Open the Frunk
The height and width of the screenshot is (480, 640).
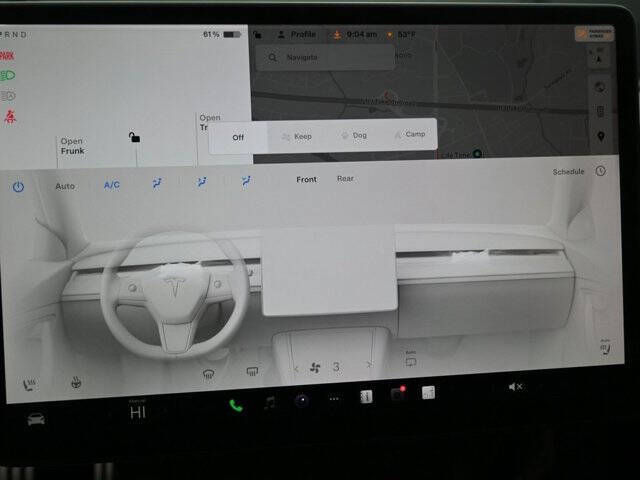pos(72,146)
